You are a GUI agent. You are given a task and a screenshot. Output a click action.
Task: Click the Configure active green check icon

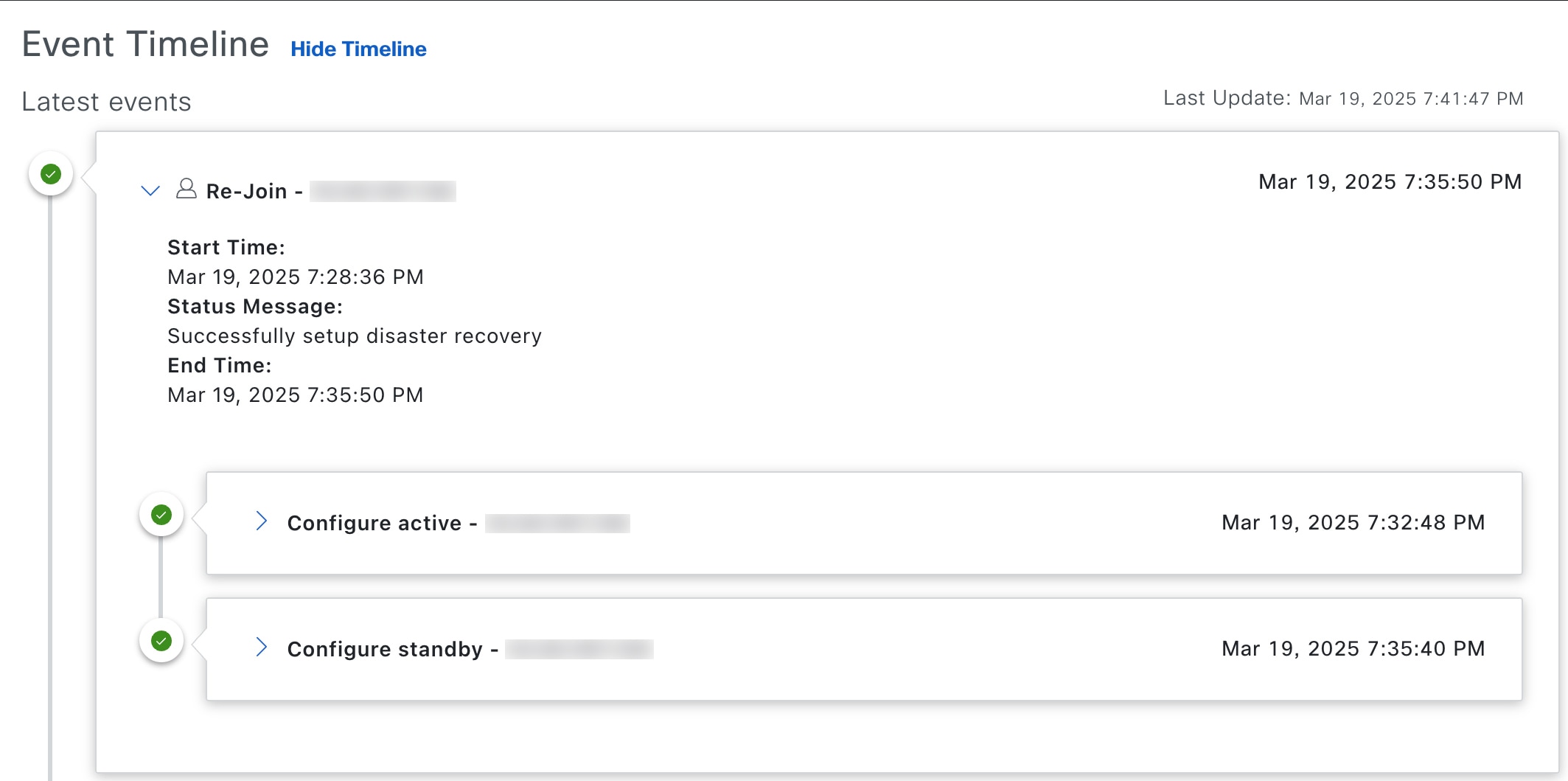coord(161,515)
